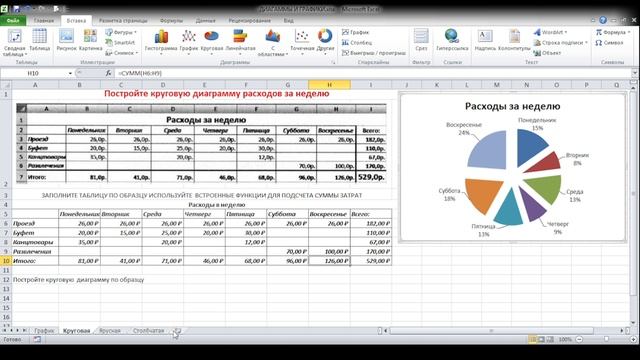The width and height of the screenshot is (640, 360).
Task: Insert a Круговая pie chart
Action: [x=211, y=42]
